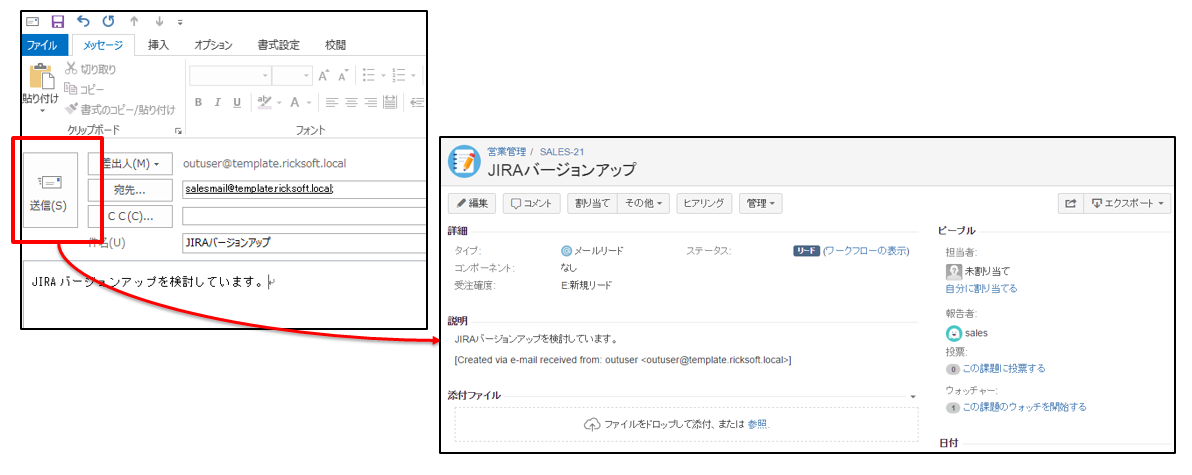
Task: Click the 編集 edit button in JIRA
Action: 473,204
